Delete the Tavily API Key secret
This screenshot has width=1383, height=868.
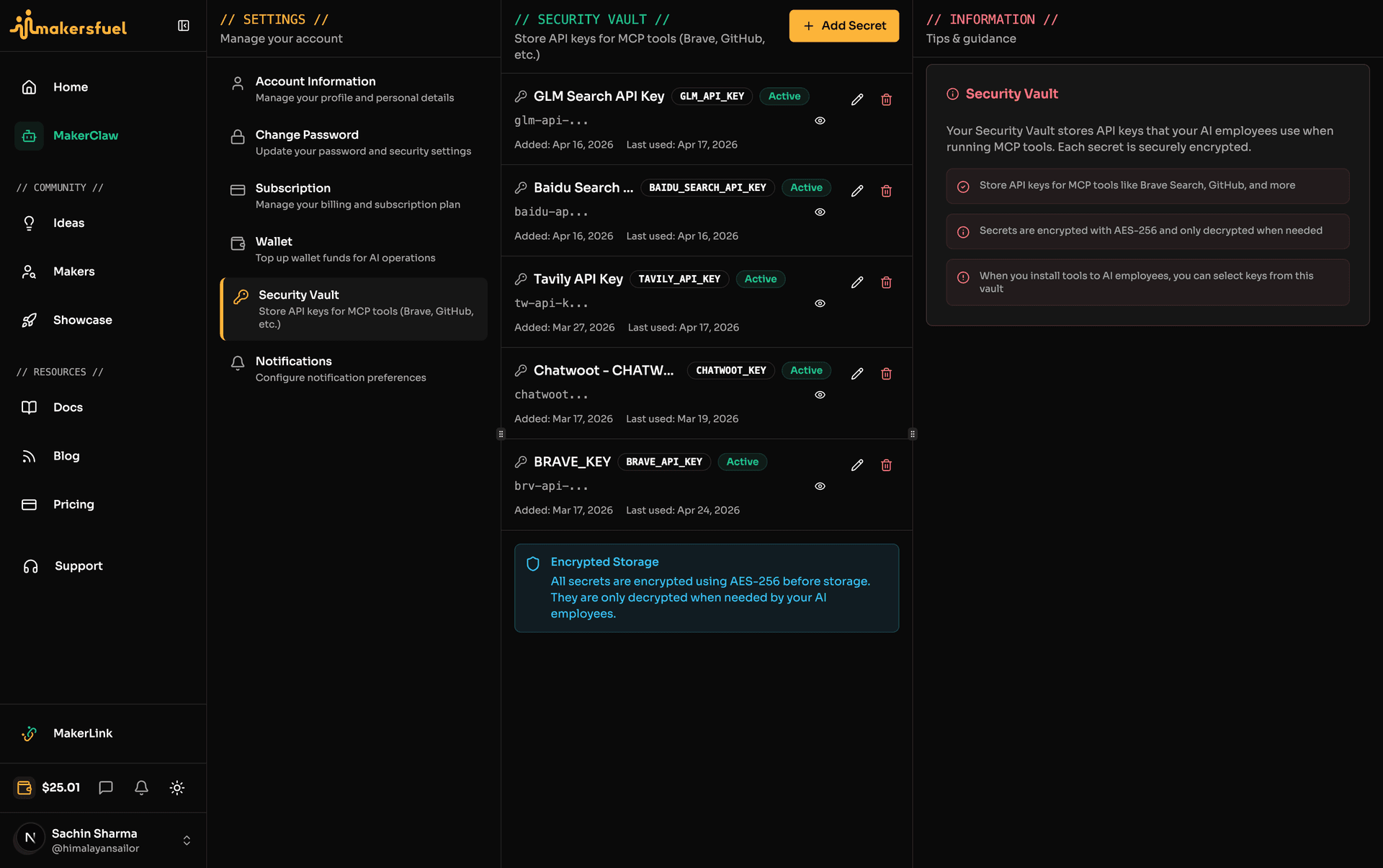(887, 282)
